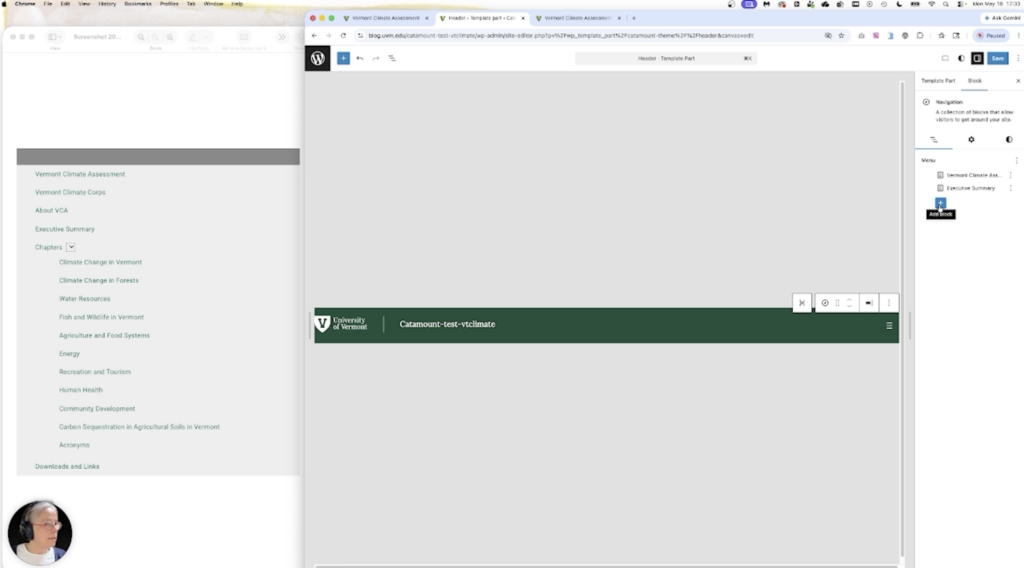Click the Ask Gemini button
The width and height of the screenshot is (1024, 568).
point(1002,18)
